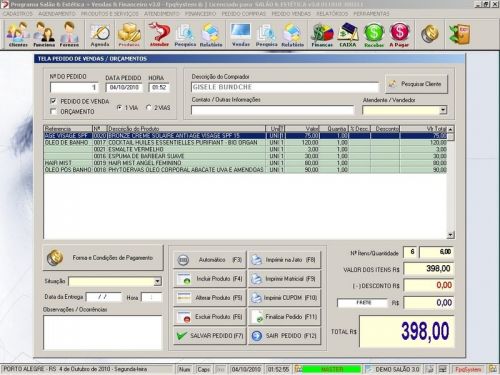Image resolution: width=500 pixels, height=375 pixels.
Task: Select row ESPUMA DE BARBEAR SUAVE
Action: coord(246,156)
